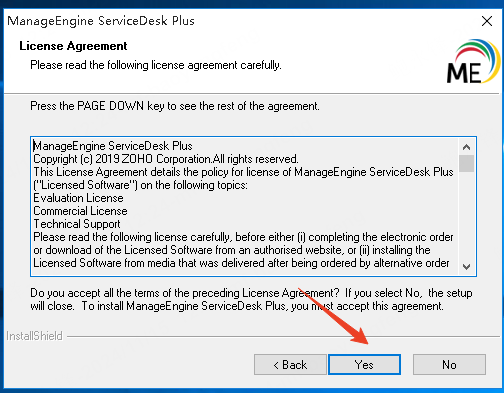The image size is (504, 393).
Task: Click the empty scrollbar track below thumb
Action: 466,215
